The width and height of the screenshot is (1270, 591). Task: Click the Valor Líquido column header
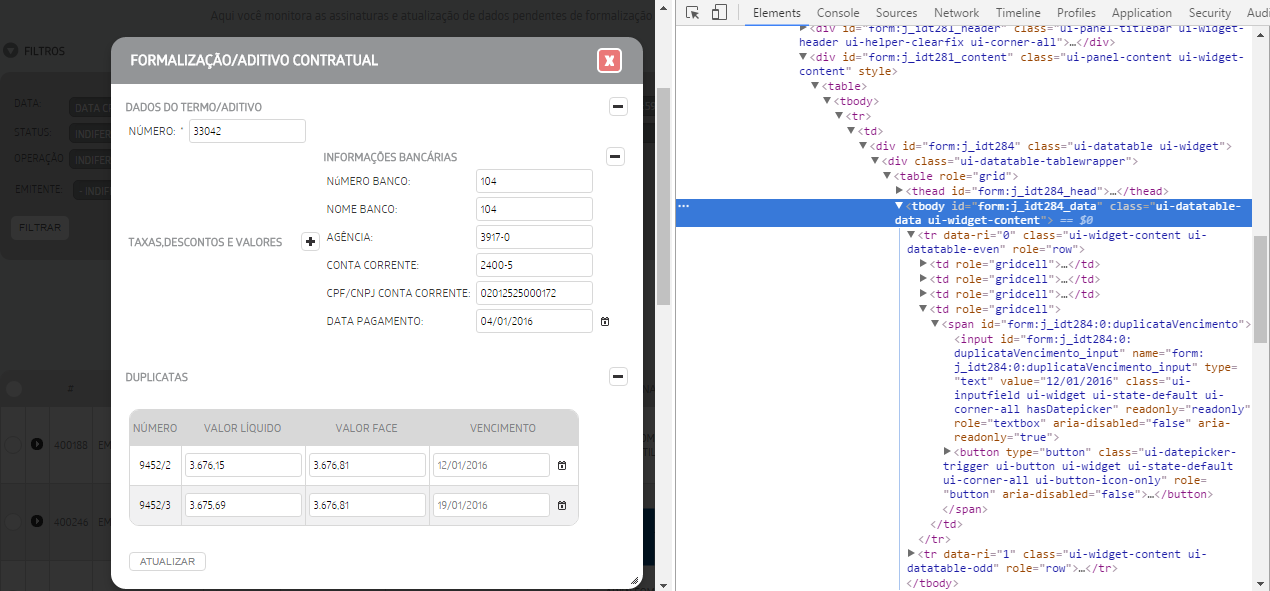(243, 428)
